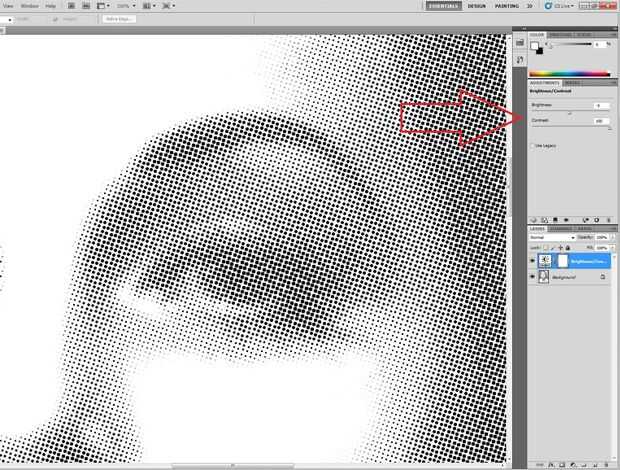Add a layer style with the fx icon
Image resolution: width=620 pixels, height=470 pixels.
click(x=551, y=465)
